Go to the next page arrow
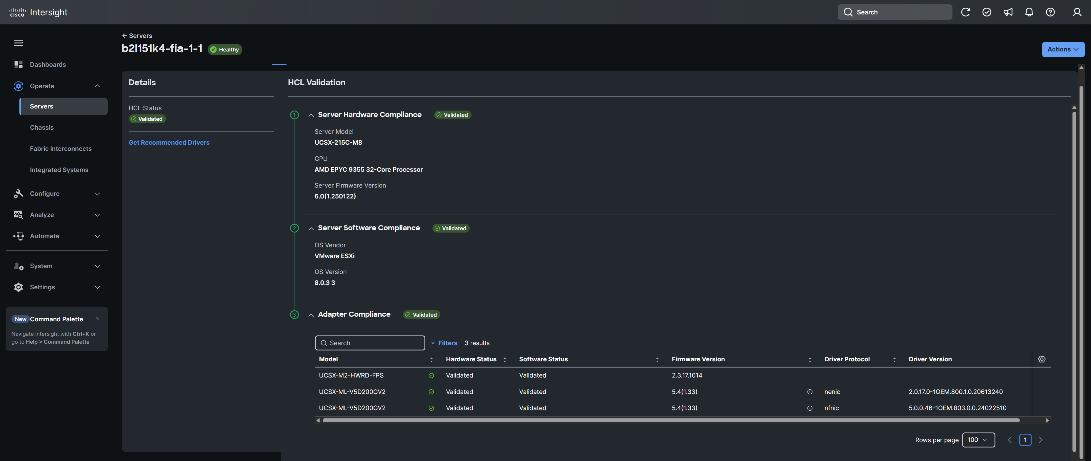The width and height of the screenshot is (1091, 461). tap(1041, 440)
